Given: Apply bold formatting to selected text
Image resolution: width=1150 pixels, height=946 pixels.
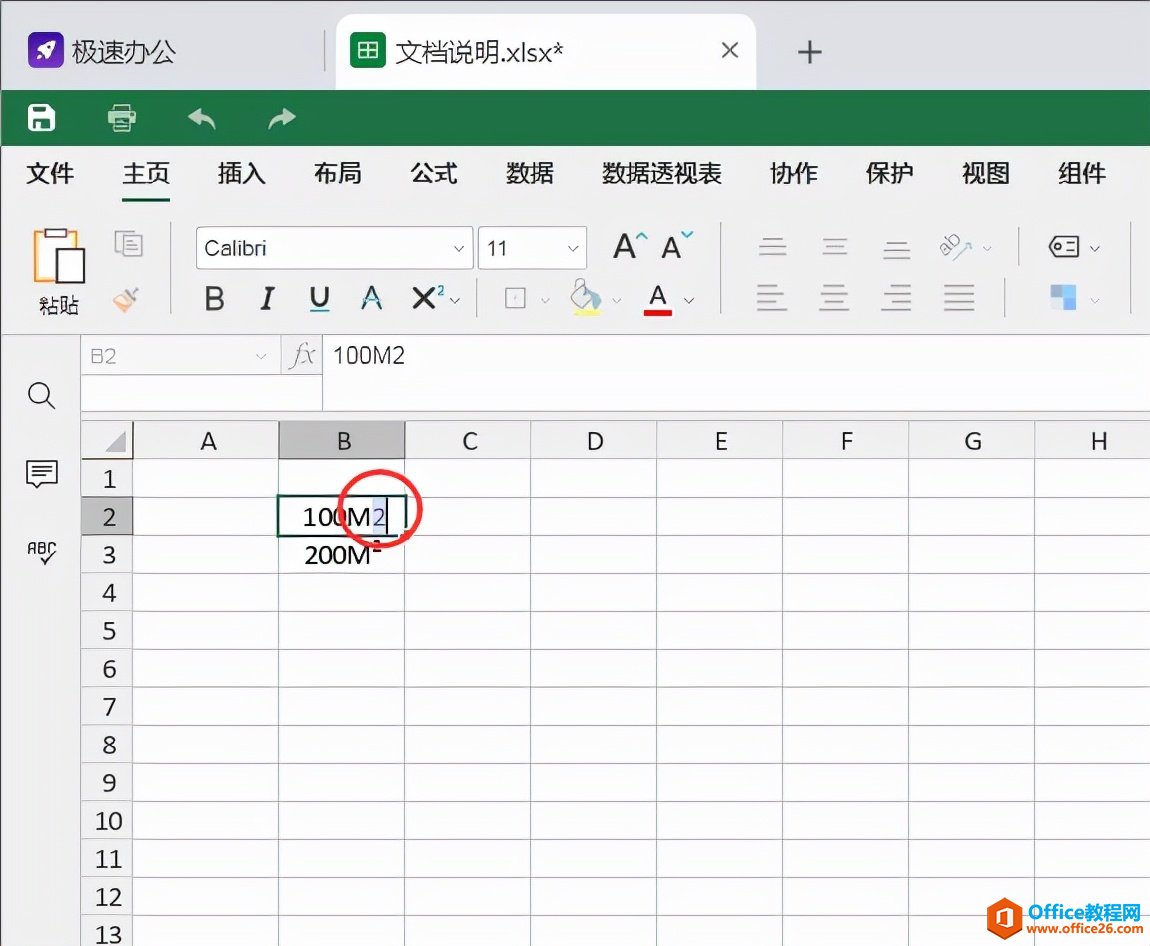Looking at the screenshot, I should (x=213, y=298).
